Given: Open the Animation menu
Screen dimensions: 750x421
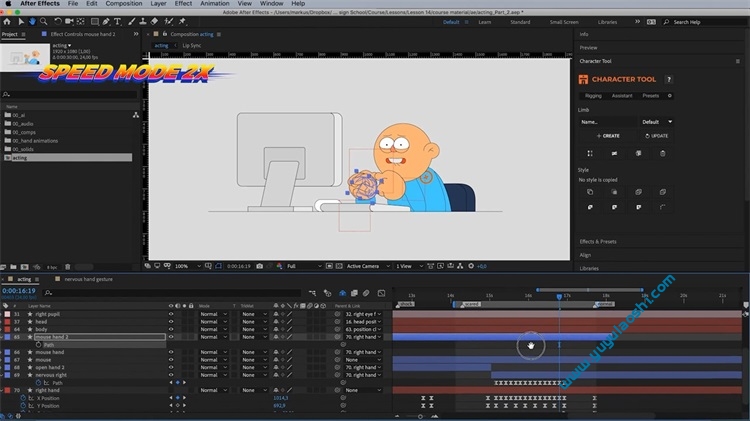Looking at the screenshot, I should (x=215, y=3).
